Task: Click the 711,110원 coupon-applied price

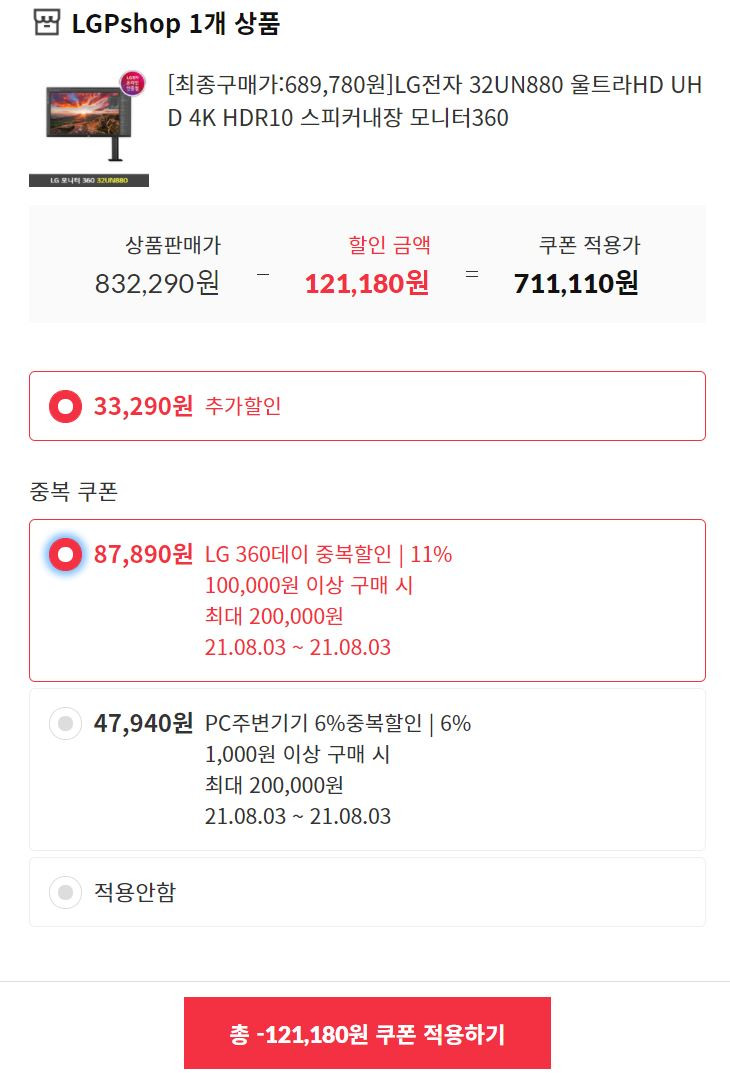Action: (x=576, y=283)
